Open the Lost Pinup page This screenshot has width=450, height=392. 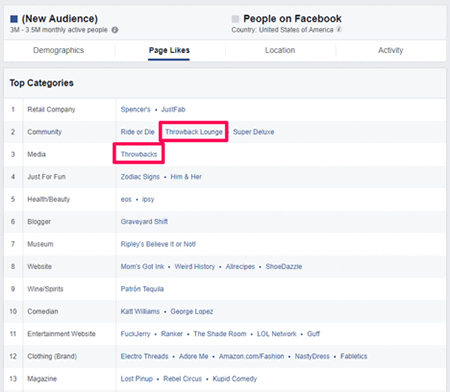tap(137, 379)
